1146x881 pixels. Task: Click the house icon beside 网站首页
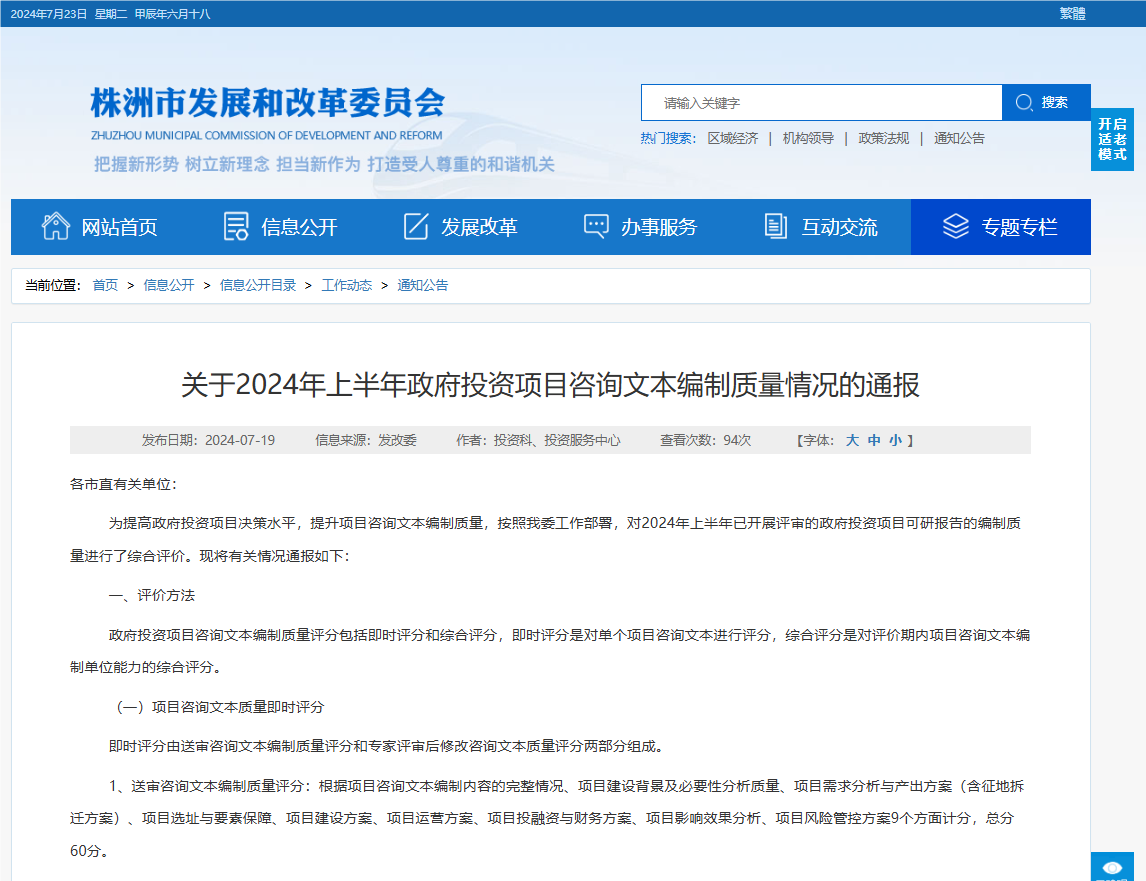click(x=56, y=226)
